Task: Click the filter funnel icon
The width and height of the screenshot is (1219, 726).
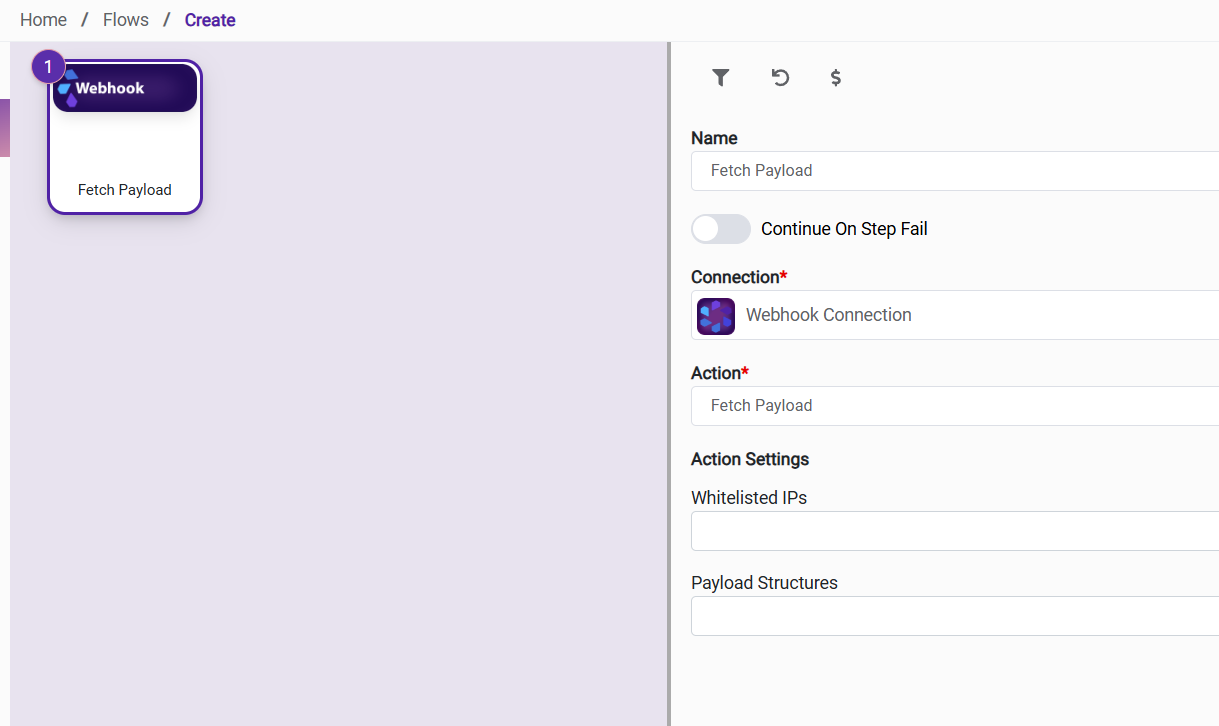Action: (x=720, y=78)
